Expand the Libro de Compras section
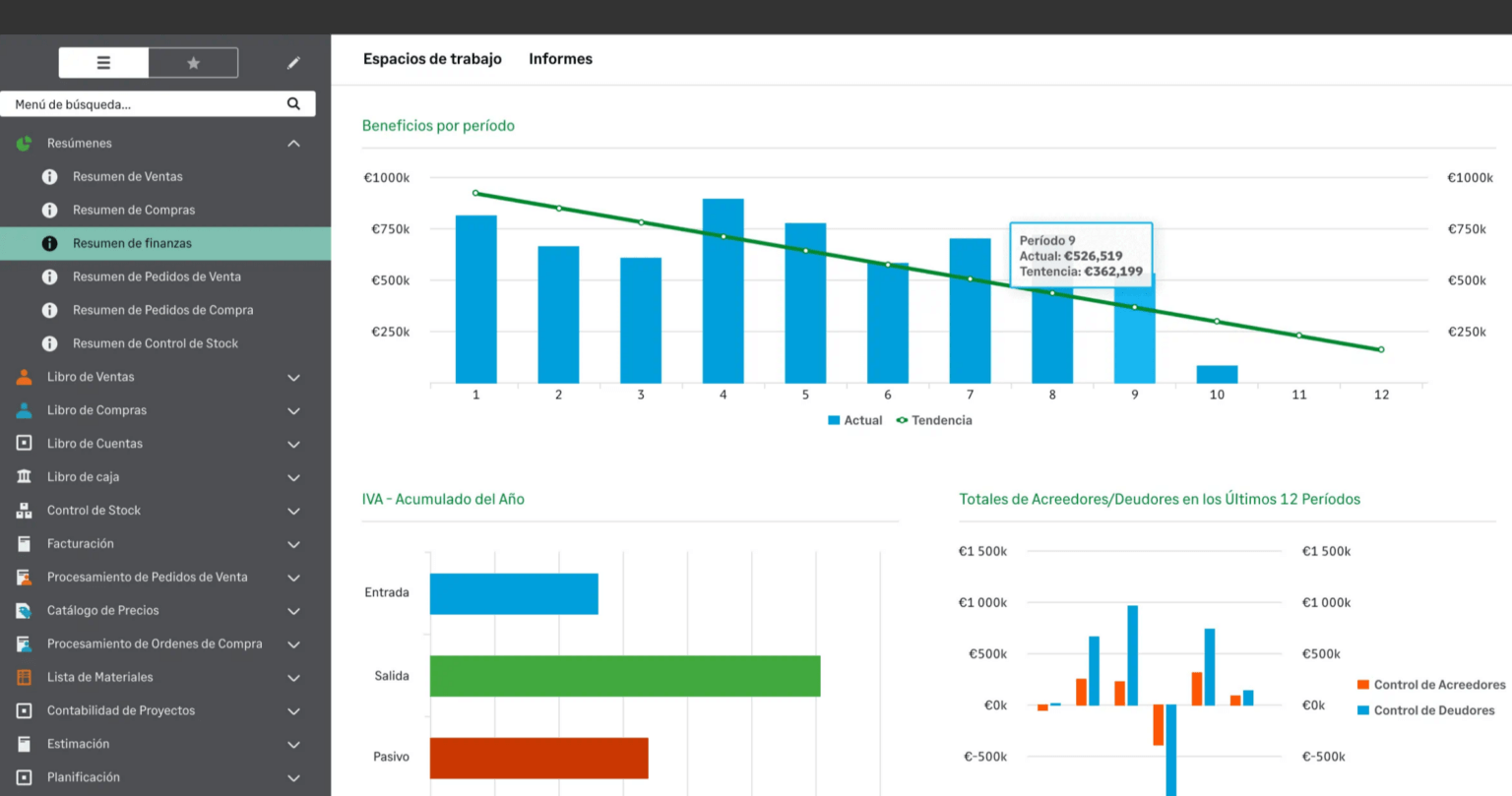This screenshot has height=796, width=1512. coord(293,411)
